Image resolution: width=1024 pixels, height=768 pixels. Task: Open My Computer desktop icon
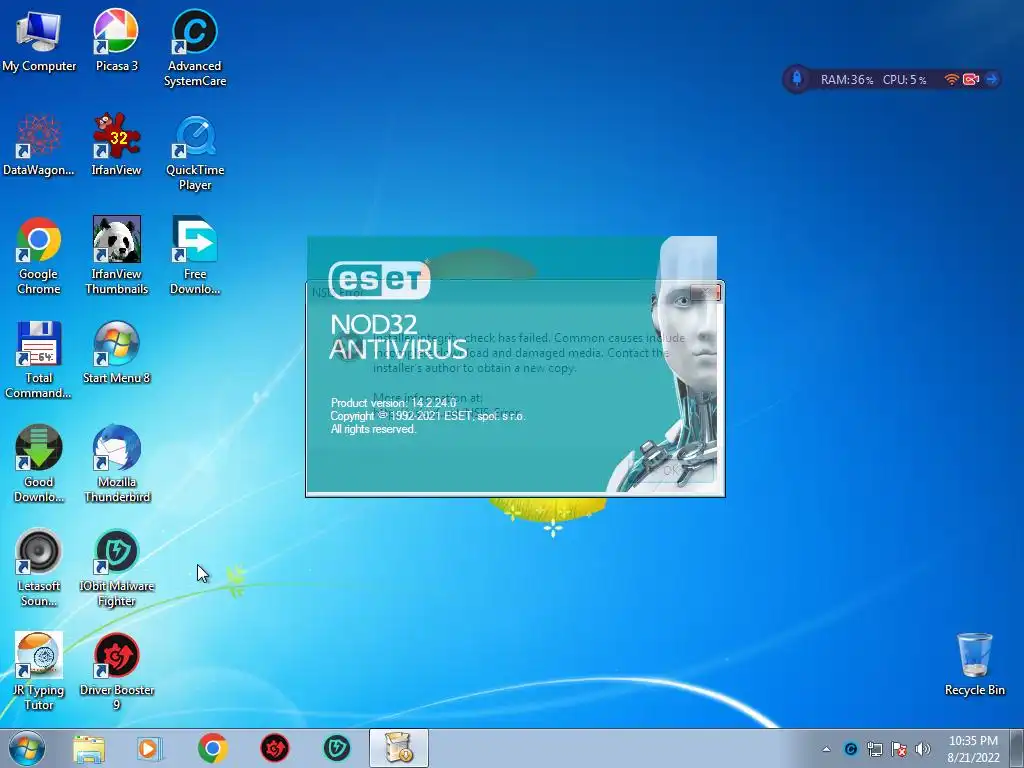(39, 40)
